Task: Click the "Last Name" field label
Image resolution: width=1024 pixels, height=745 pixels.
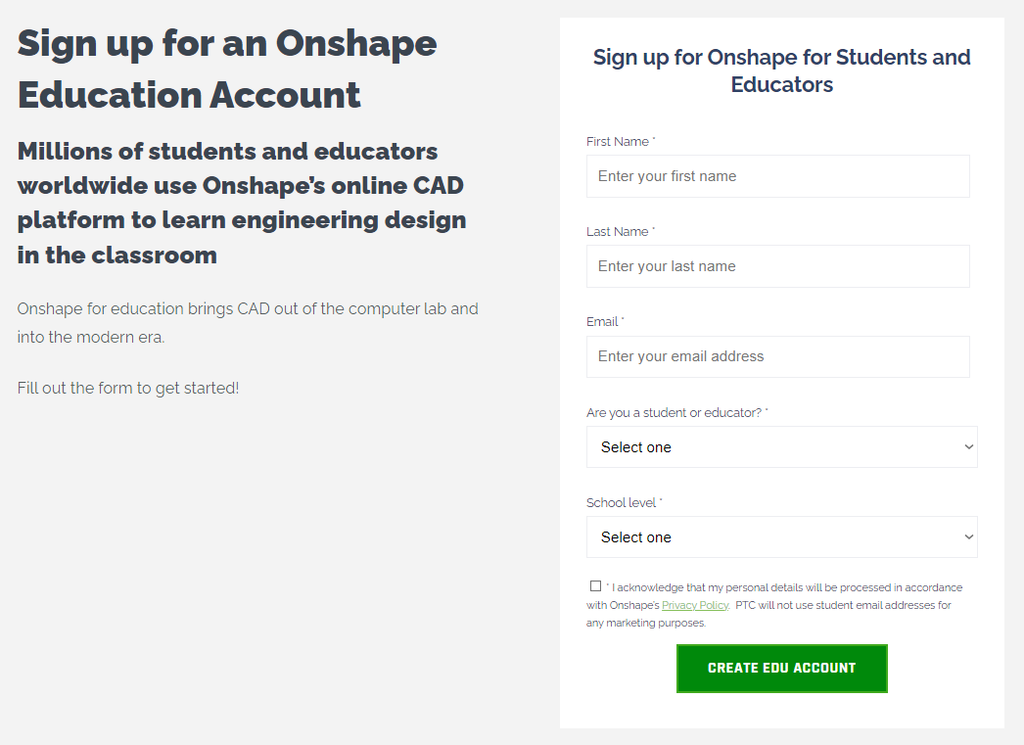Action: pyautogui.click(x=618, y=232)
